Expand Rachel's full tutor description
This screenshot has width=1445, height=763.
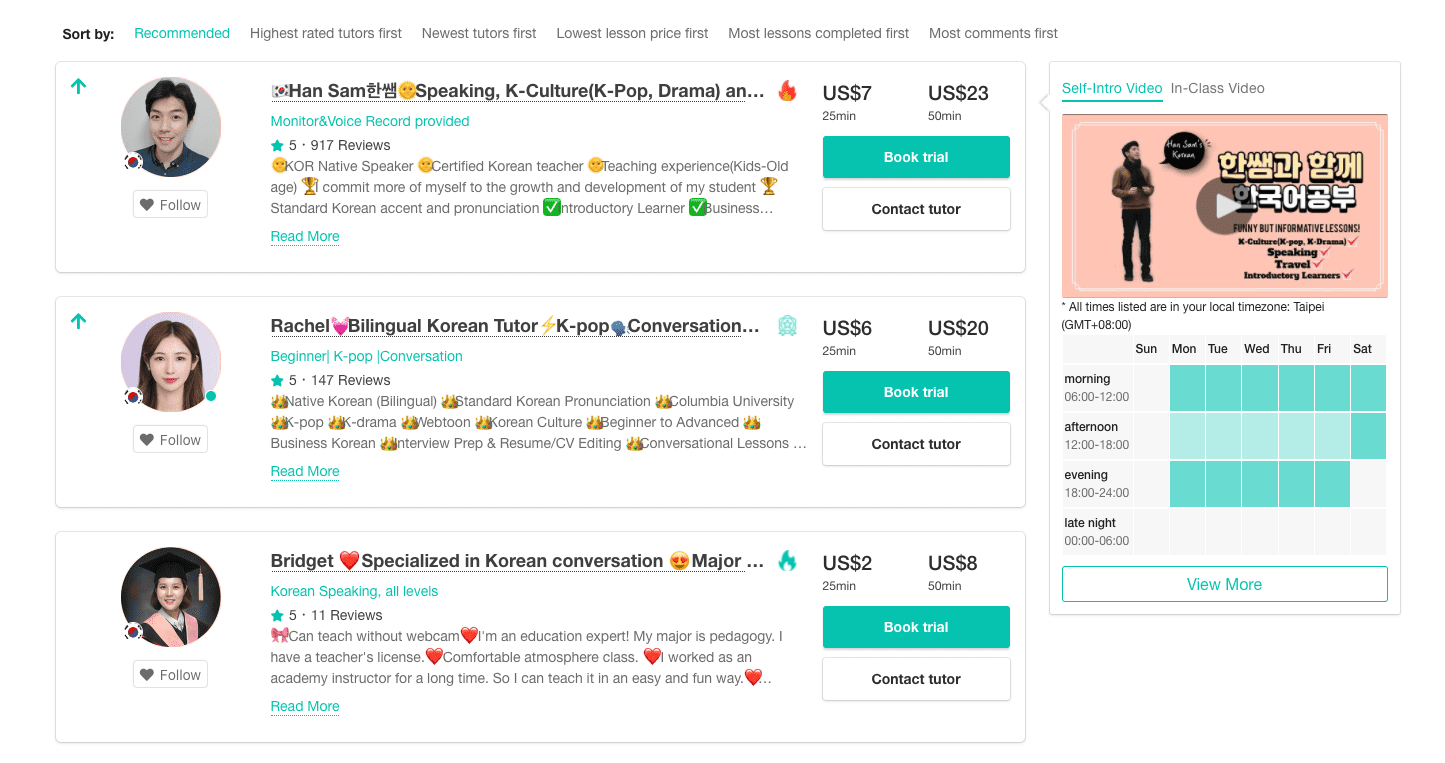click(305, 471)
